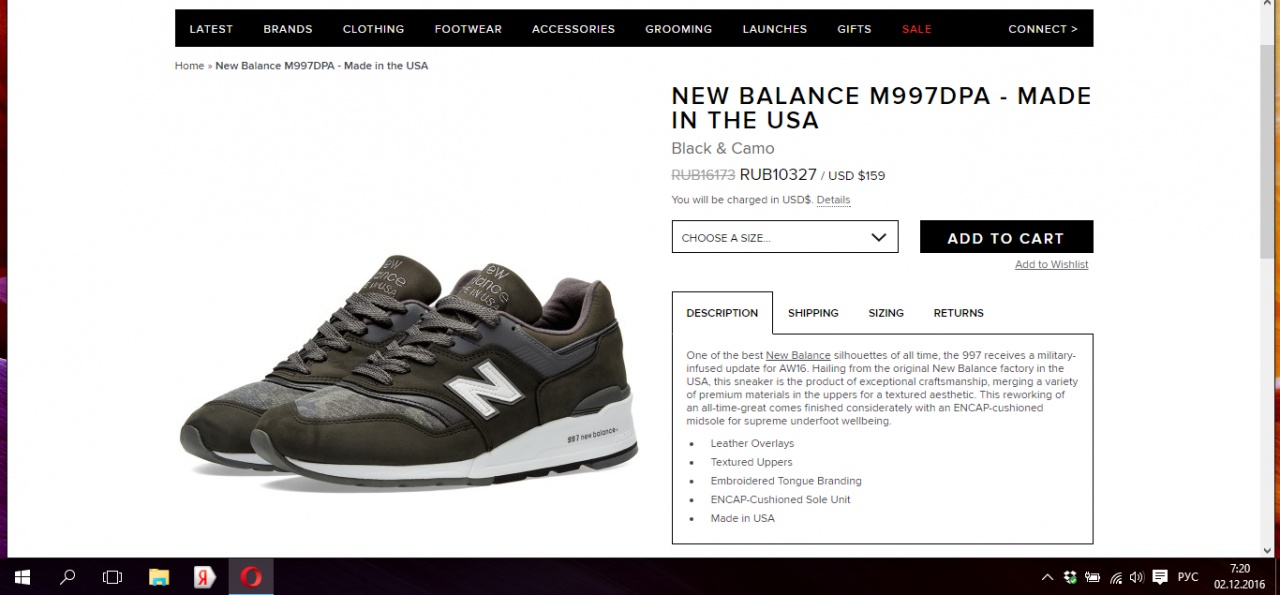Viewport: 1280px width, 595px height.
Task: Launch File Explorer from taskbar
Action: [159, 577]
